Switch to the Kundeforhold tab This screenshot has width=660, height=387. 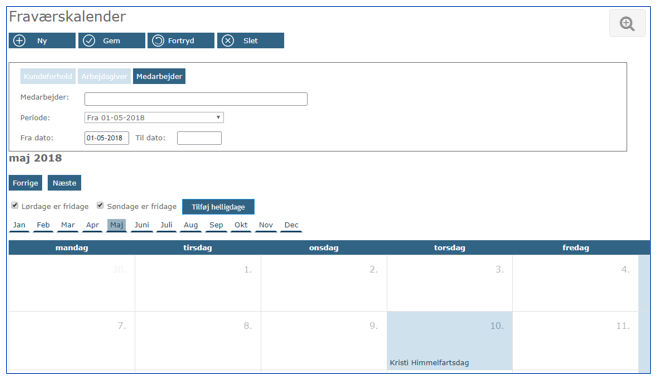[48, 76]
